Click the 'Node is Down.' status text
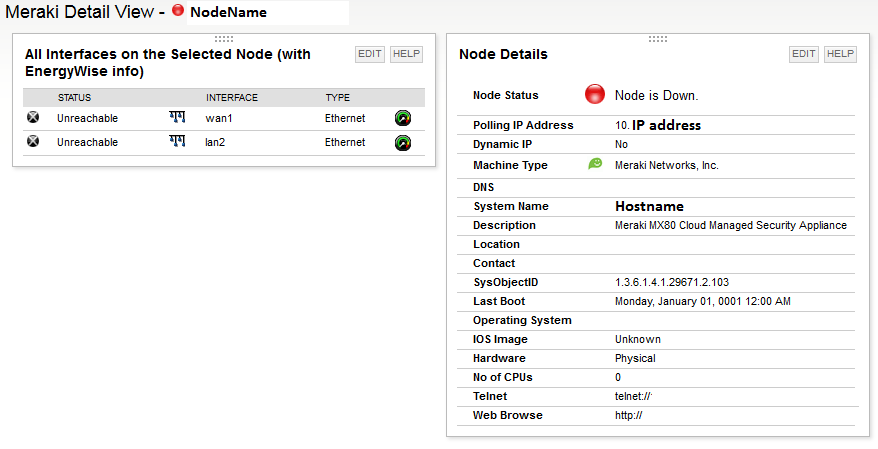The width and height of the screenshot is (878, 449). [656, 95]
